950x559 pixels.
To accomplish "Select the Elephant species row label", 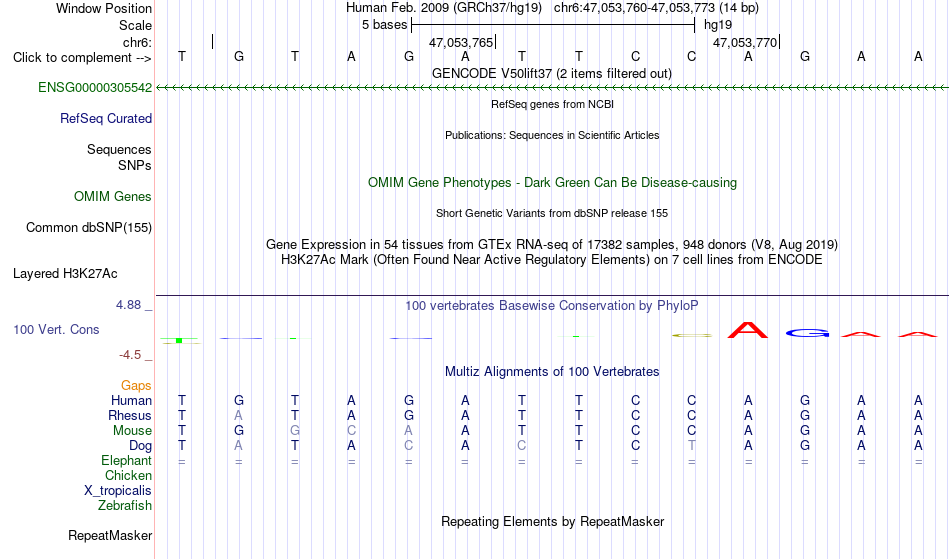I will pos(127,460).
